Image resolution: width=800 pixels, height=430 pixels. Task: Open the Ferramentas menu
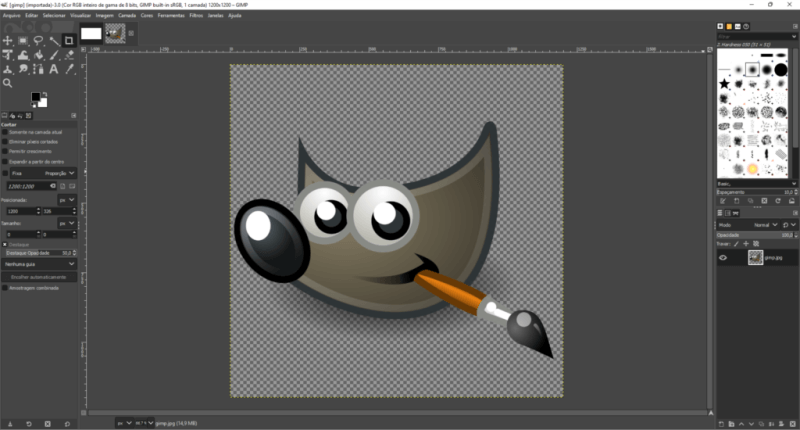click(x=171, y=16)
